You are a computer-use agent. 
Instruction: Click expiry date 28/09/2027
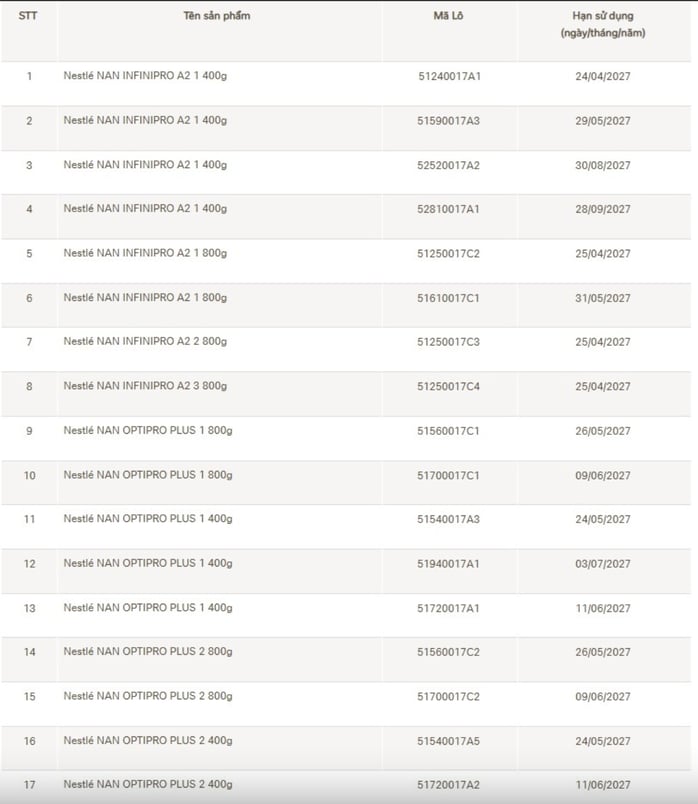coord(602,209)
